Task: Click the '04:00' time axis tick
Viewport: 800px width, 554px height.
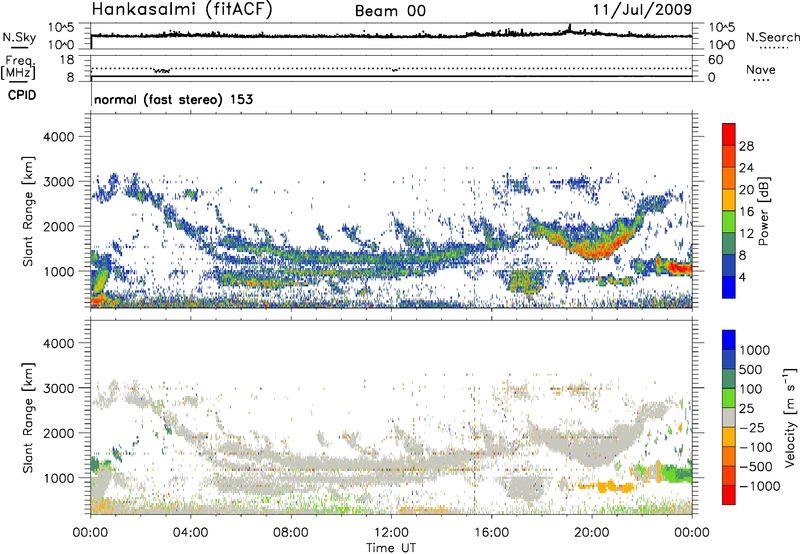Action: tap(190, 533)
